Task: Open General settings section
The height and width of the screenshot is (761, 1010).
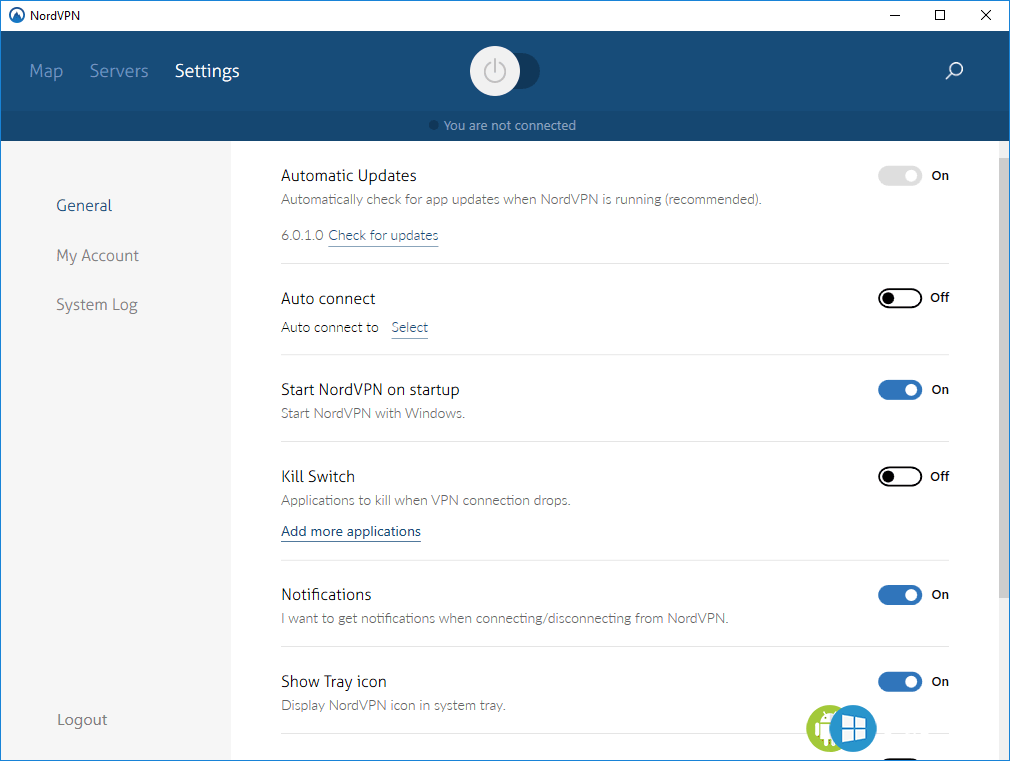Action: tap(84, 206)
